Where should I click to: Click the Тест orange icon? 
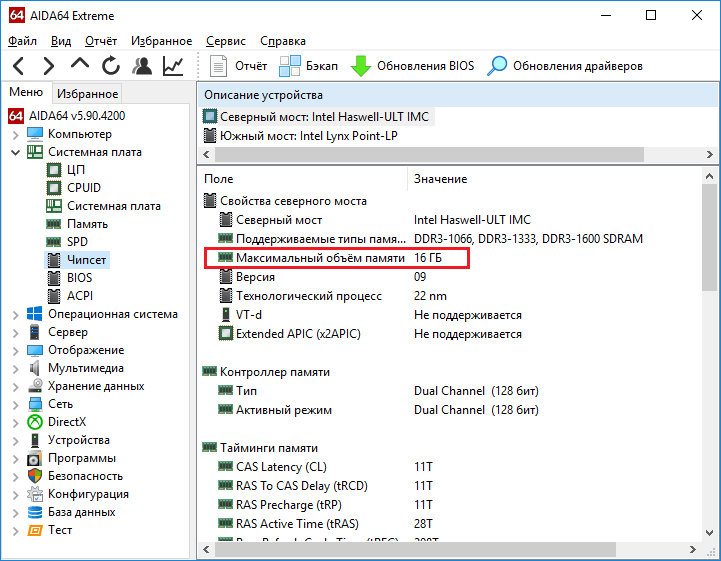point(34,530)
